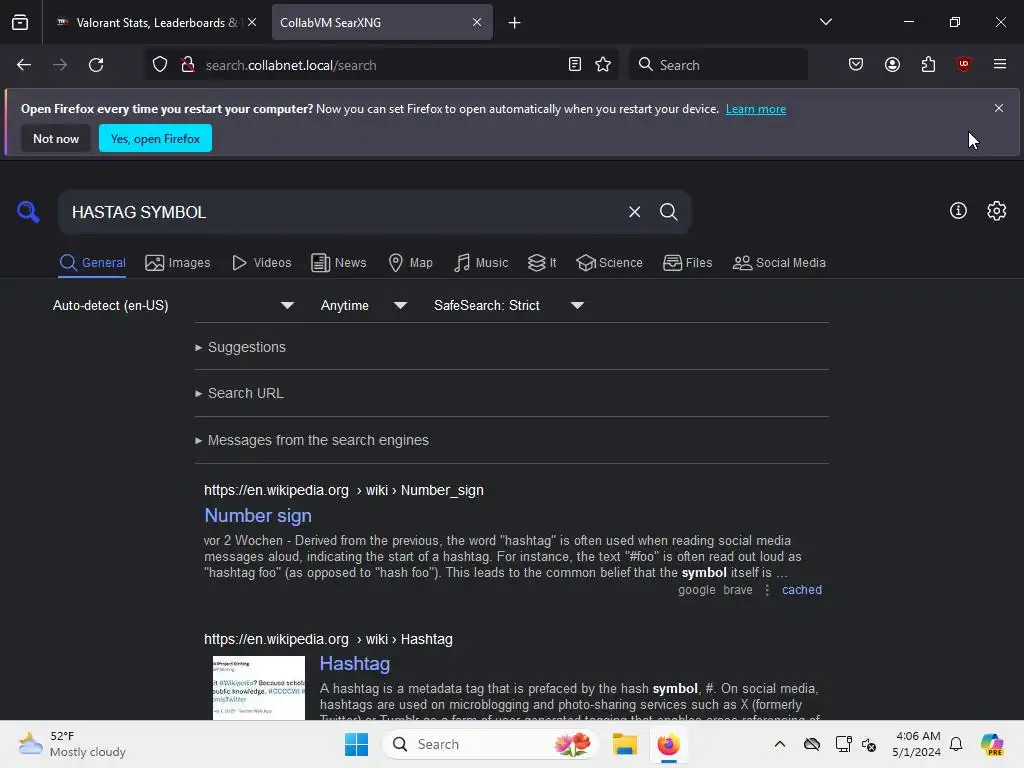Show connection security padlock details
The width and height of the screenshot is (1024, 768).
coord(188,65)
